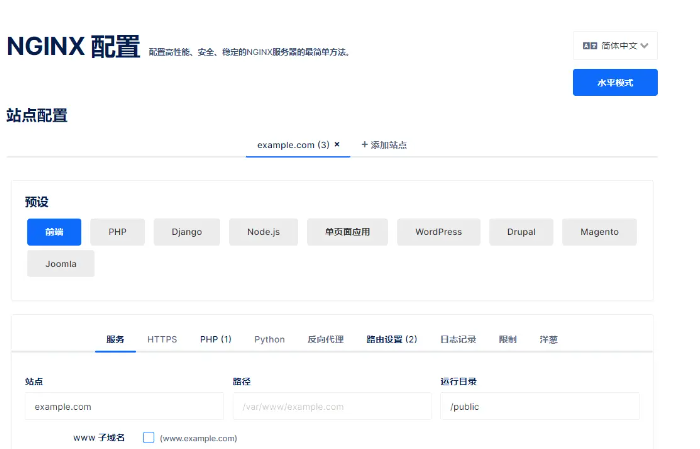The image size is (700, 449).
Task: Click the NGINX 配置 page title
Action: 74,46
